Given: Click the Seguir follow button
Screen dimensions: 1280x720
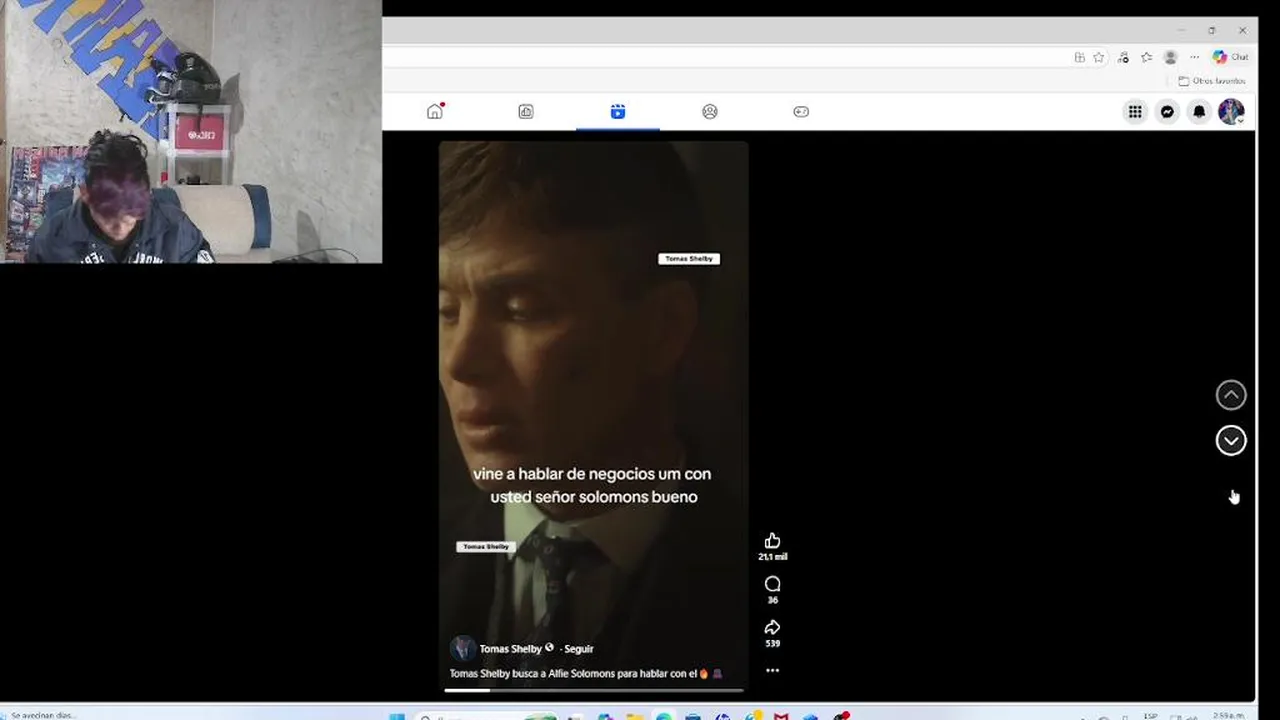Looking at the screenshot, I should [x=579, y=649].
